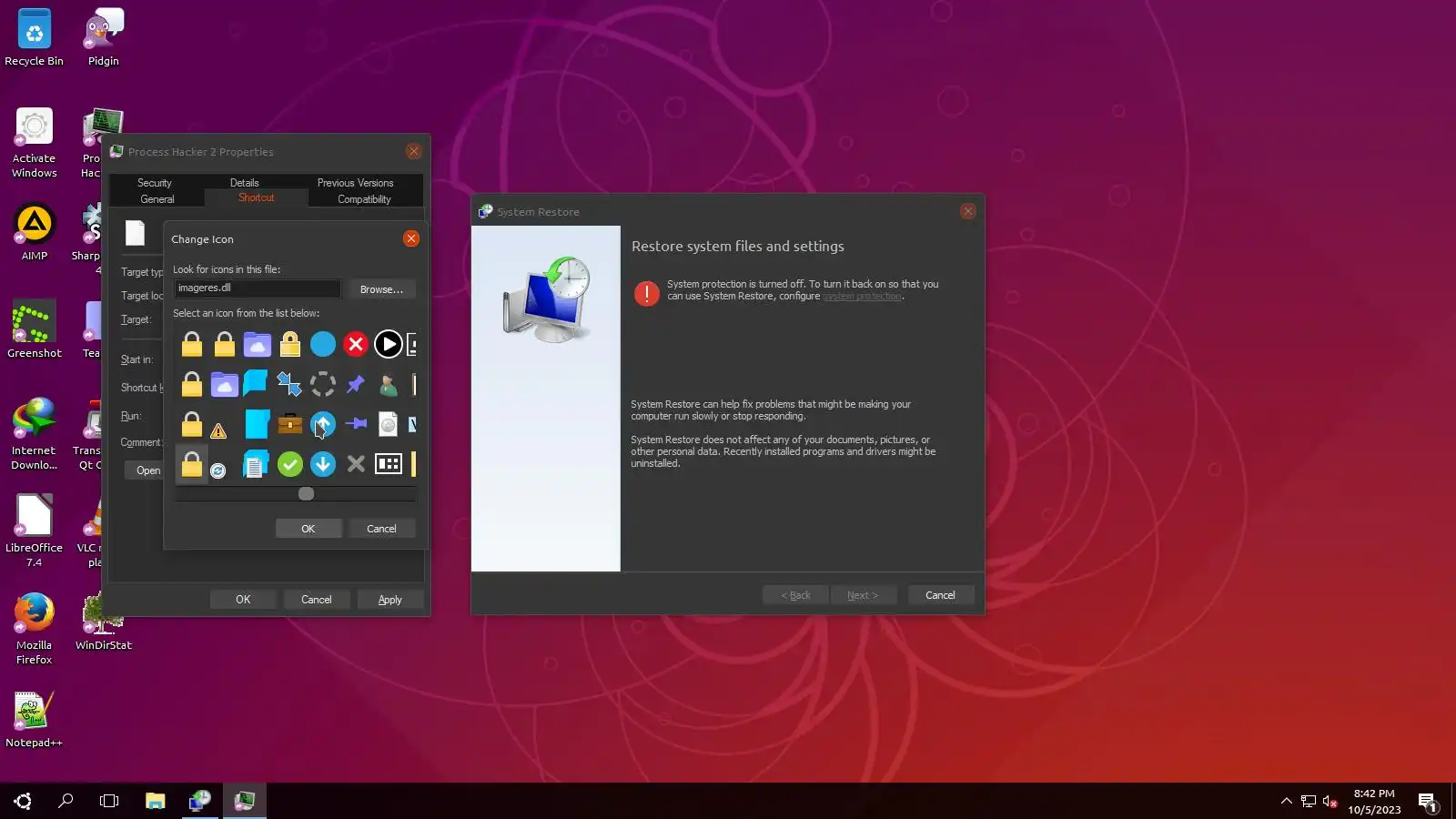Click the AIMP desktop shortcut

pos(34,233)
